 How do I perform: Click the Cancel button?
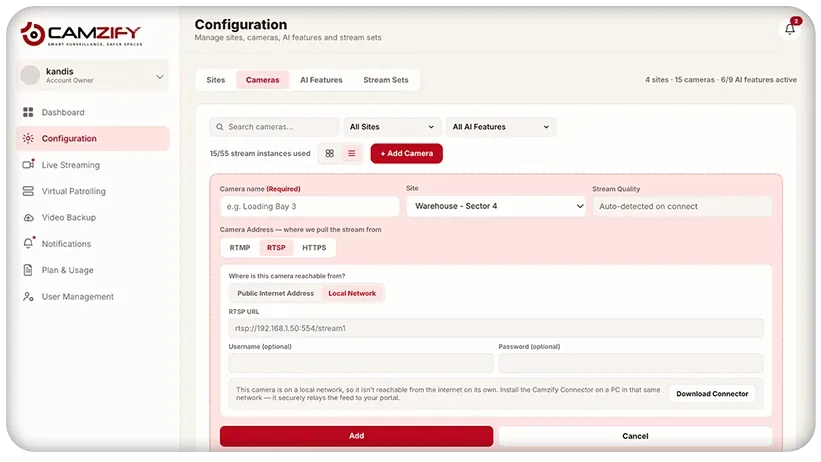pos(635,436)
